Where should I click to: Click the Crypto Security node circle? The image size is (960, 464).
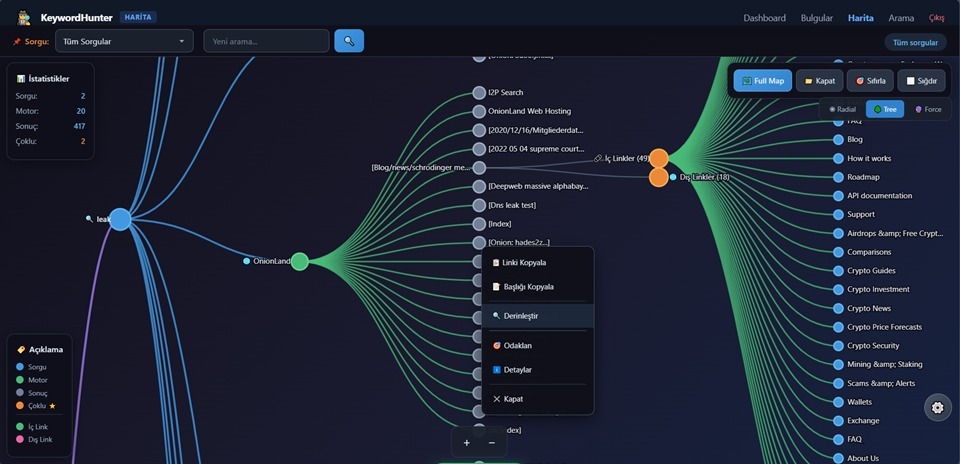(x=838, y=346)
